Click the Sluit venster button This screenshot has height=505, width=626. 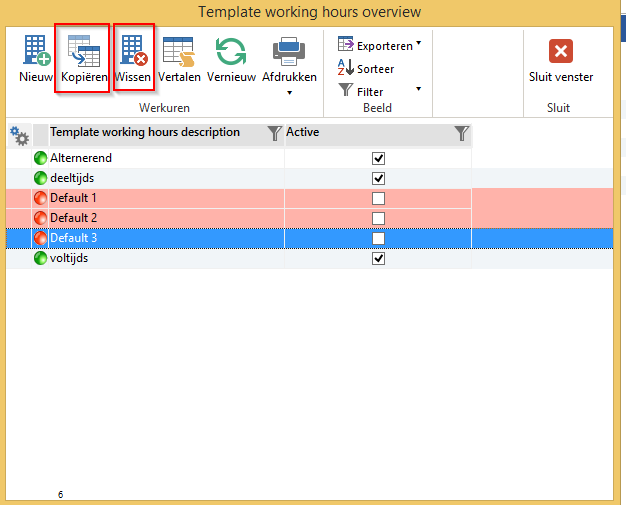click(x=560, y=59)
